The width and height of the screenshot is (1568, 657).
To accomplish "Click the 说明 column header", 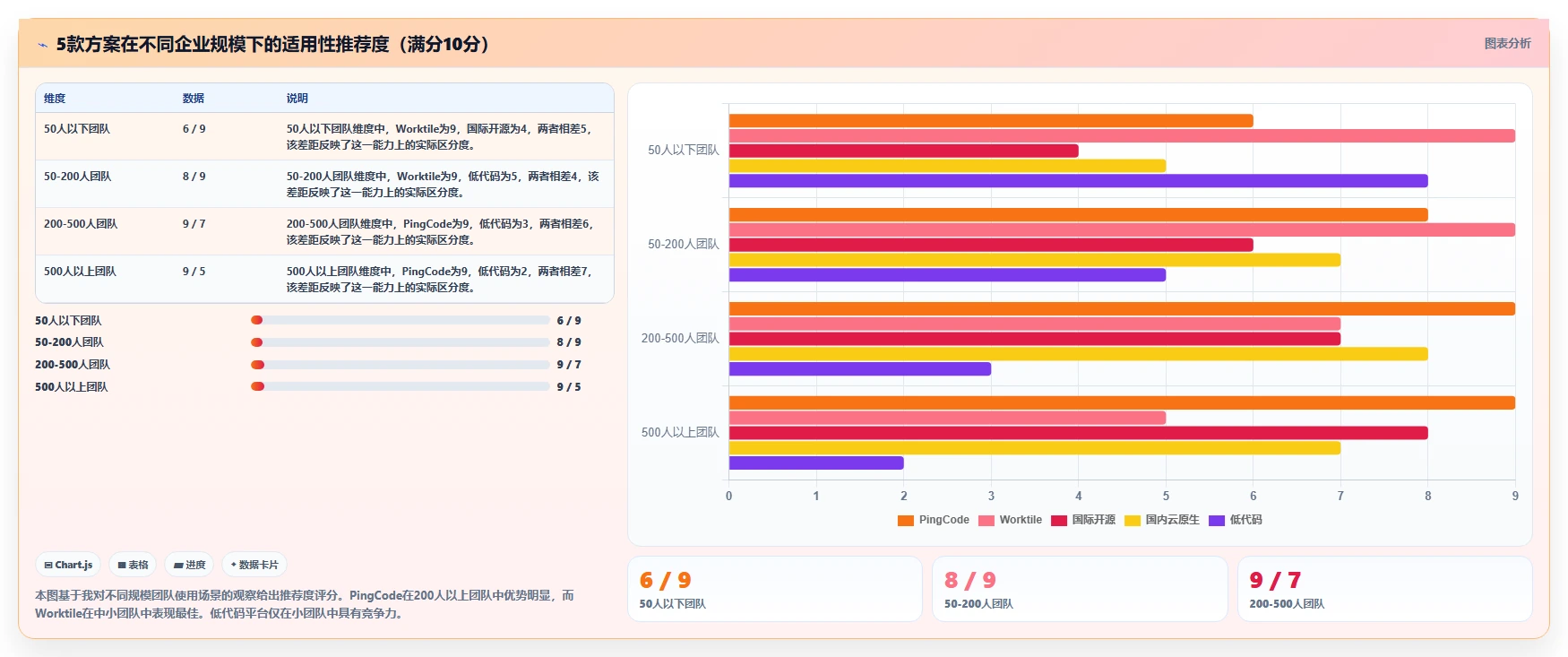I will tap(297, 99).
